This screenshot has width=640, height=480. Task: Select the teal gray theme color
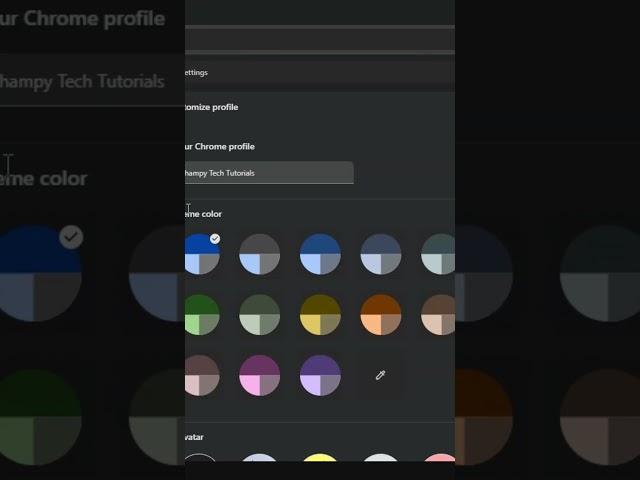click(438, 254)
